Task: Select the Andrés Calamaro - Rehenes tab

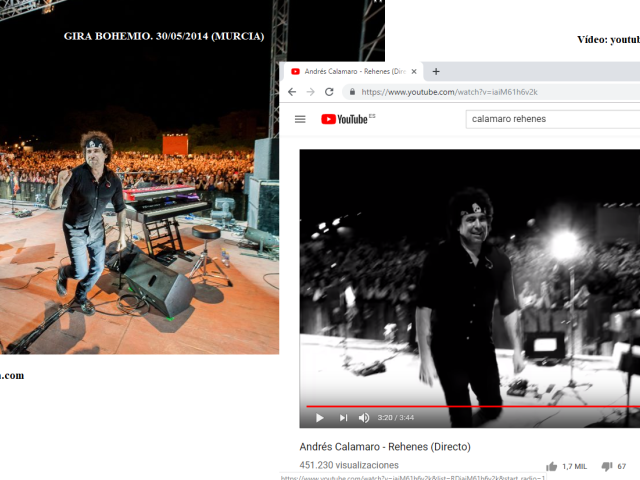Action: 353,71
